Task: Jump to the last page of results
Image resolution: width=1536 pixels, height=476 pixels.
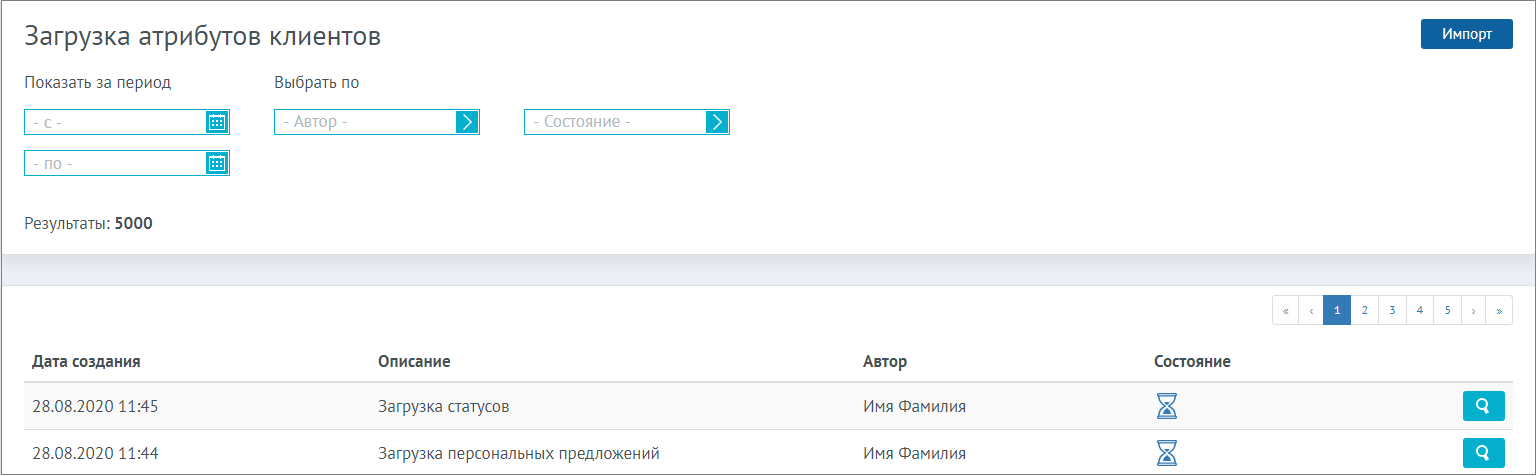Action: point(1499,310)
